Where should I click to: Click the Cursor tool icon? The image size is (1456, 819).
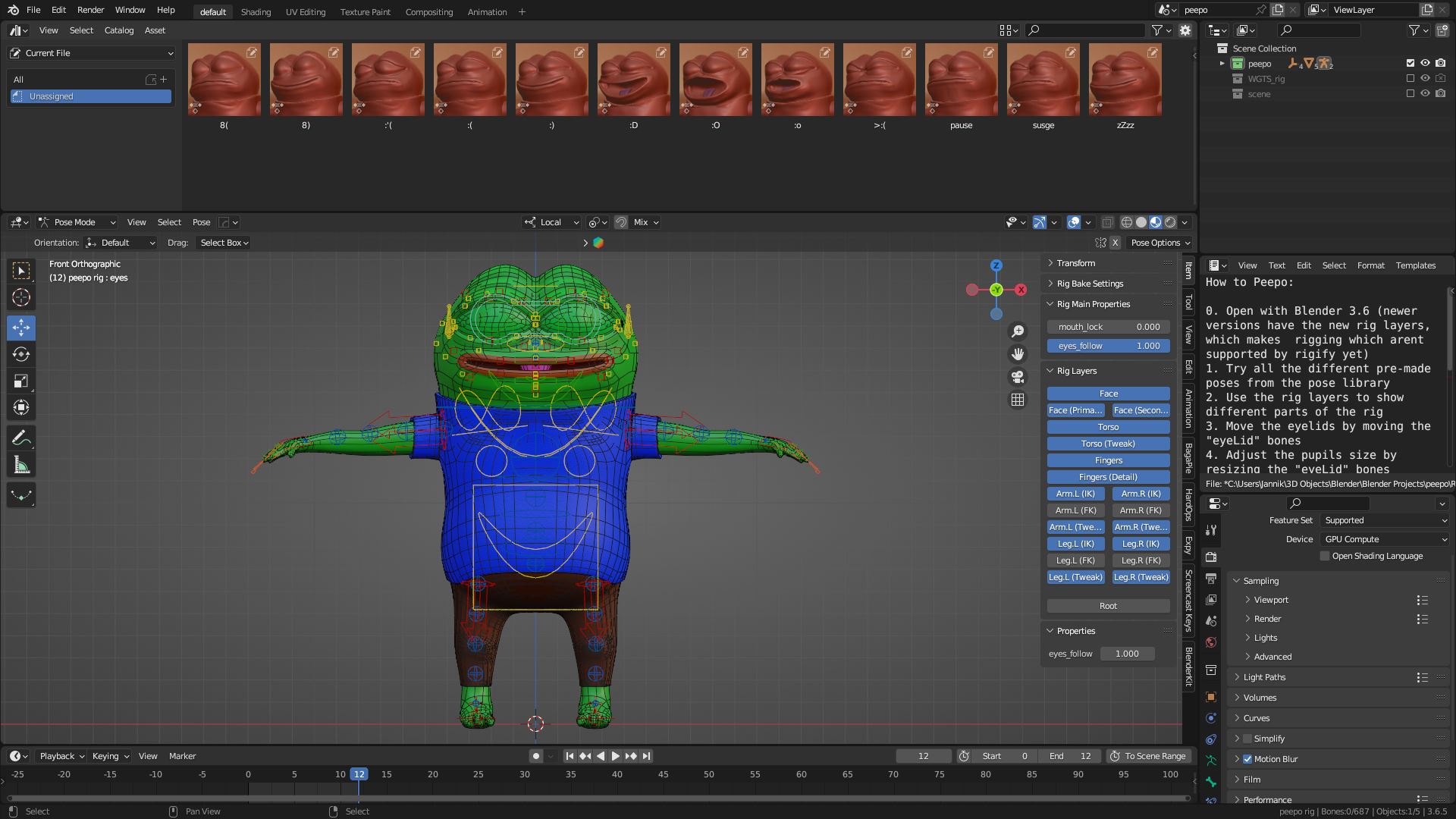pos(21,298)
